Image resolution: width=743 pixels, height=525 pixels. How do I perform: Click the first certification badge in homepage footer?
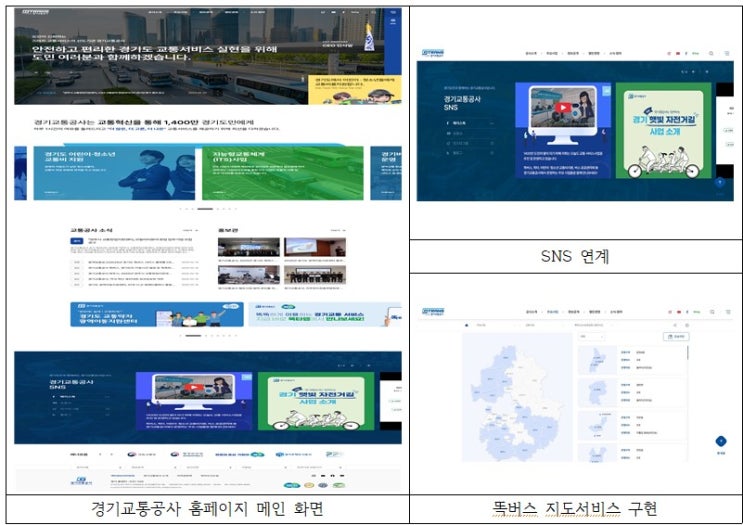(x=291, y=485)
